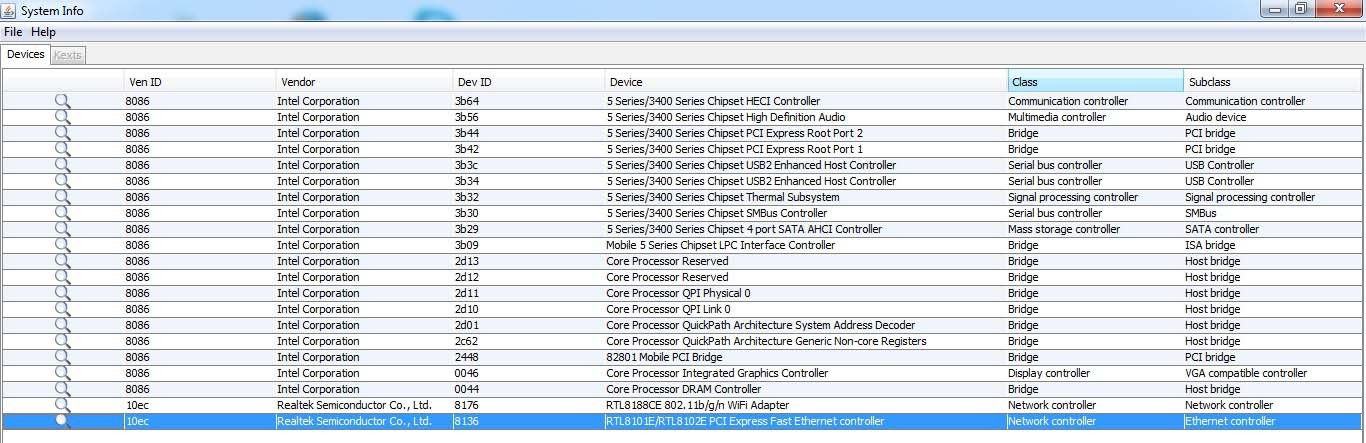1366x443 pixels.
Task: Click magnifier icon for HECI Controller row
Action: [63, 101]
